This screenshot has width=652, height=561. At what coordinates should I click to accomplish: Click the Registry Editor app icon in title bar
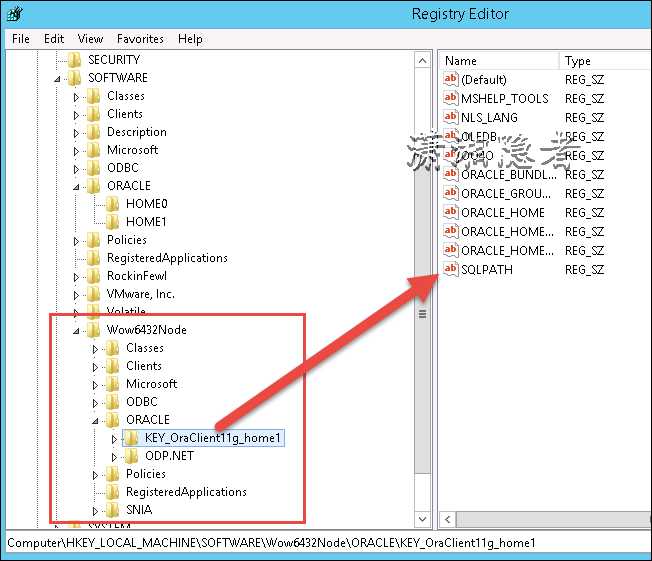click(15, 14)
